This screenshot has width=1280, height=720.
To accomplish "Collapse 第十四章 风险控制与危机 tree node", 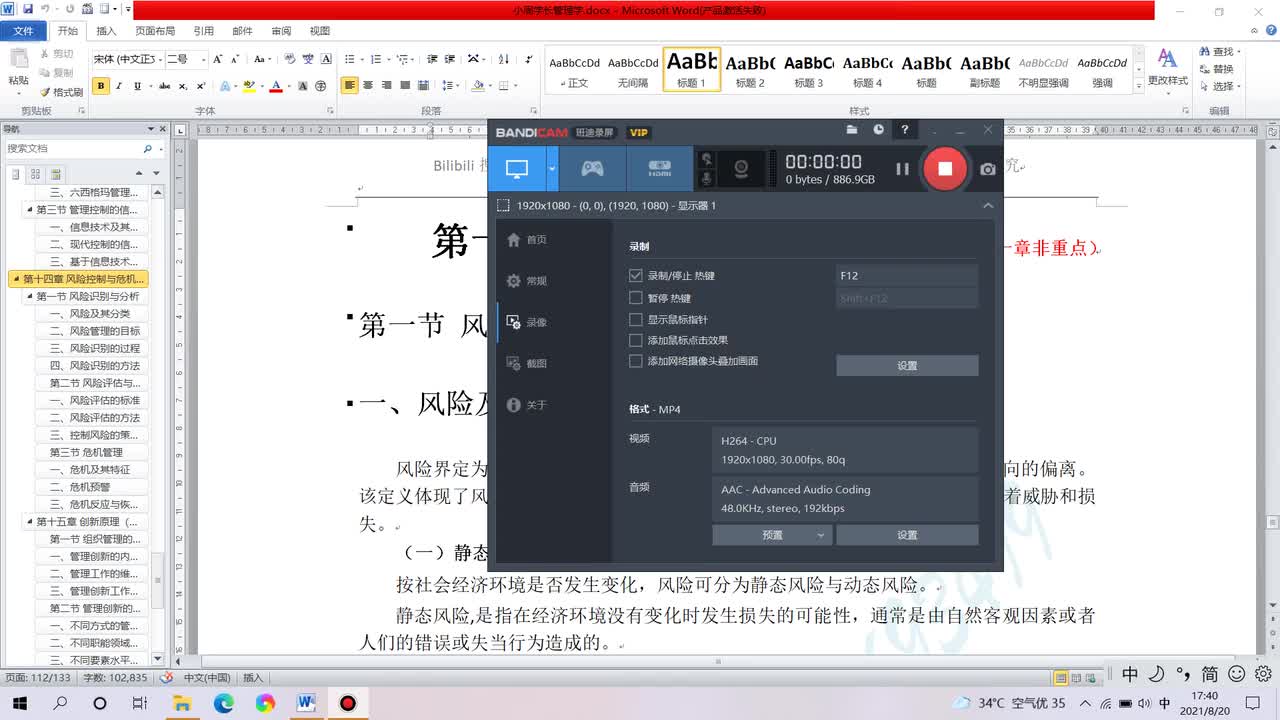I will (x=16, y=279).
